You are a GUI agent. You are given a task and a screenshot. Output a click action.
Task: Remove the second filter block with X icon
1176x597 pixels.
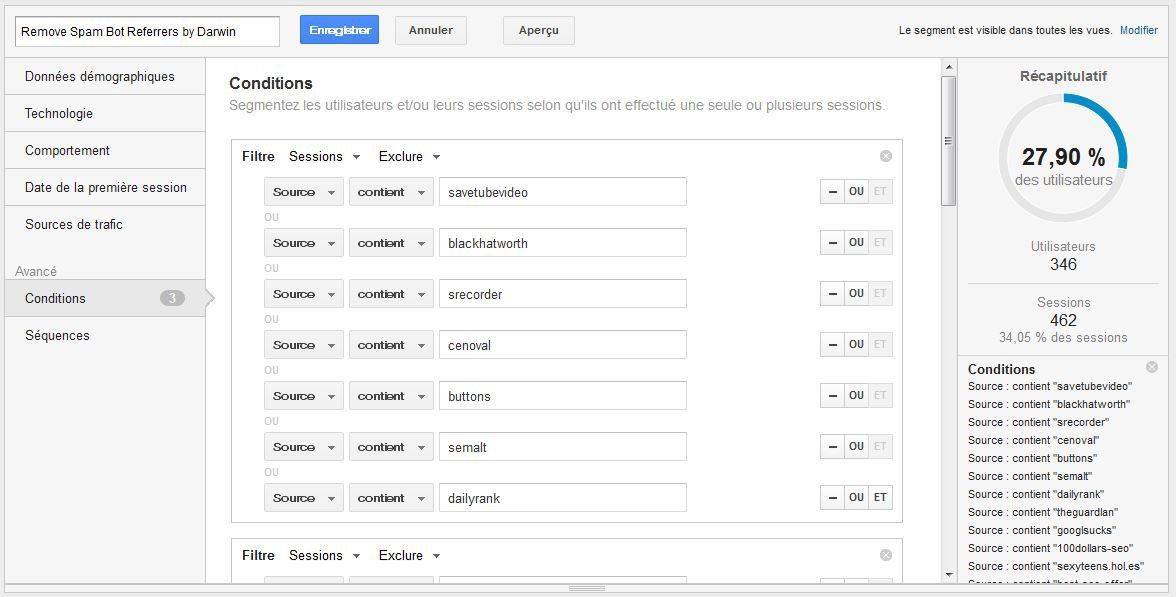pyautogui.click(x=885, y=555)
